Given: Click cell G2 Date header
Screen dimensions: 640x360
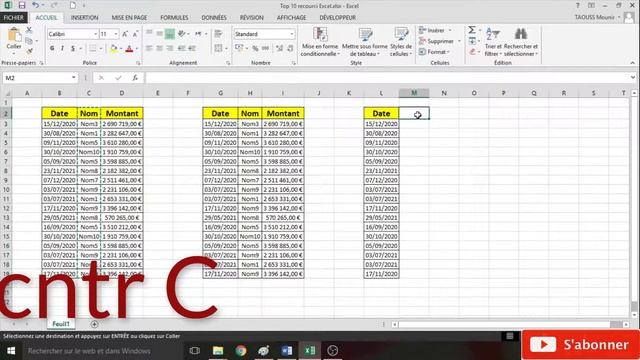Looking at the screenshot, I should pos(220,113).
